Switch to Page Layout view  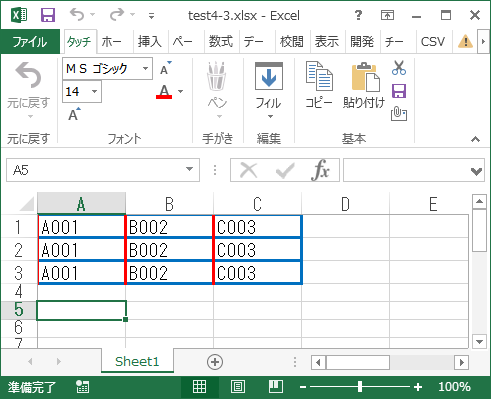click(238, 387)
